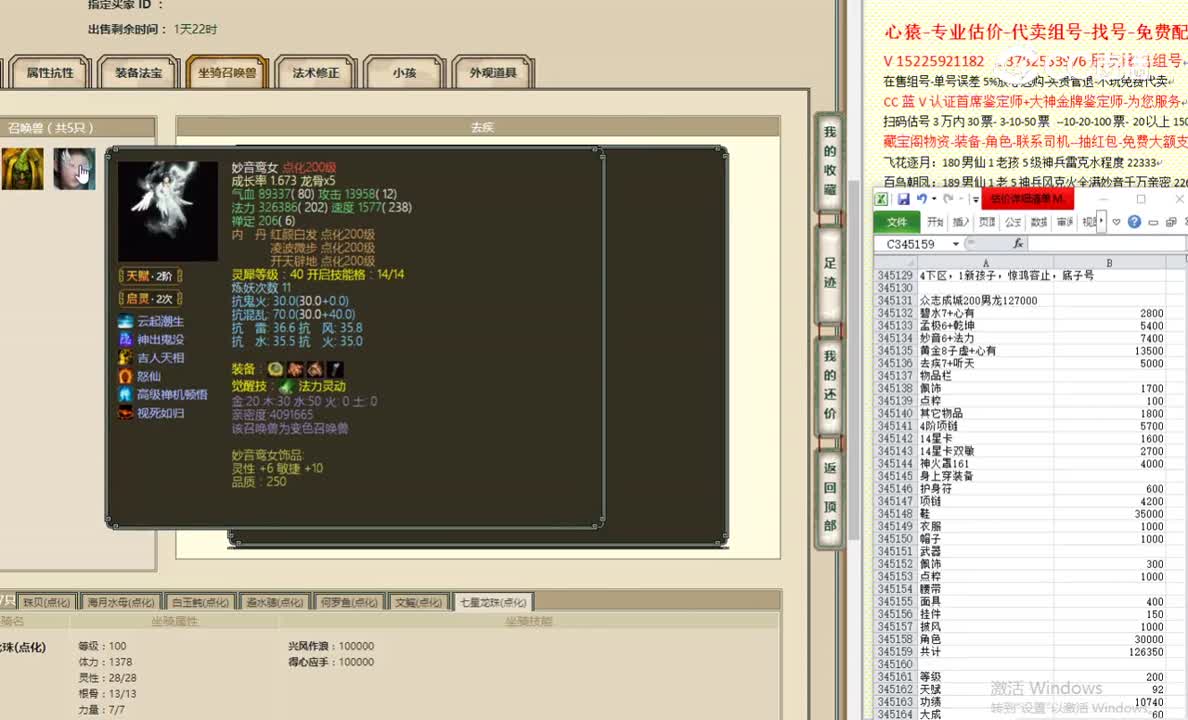Image resolution: width=1188 pixels, height=720 pixels.
Task: Switch to the 装备法宝 tab
Action: click(x=137, y=71)
